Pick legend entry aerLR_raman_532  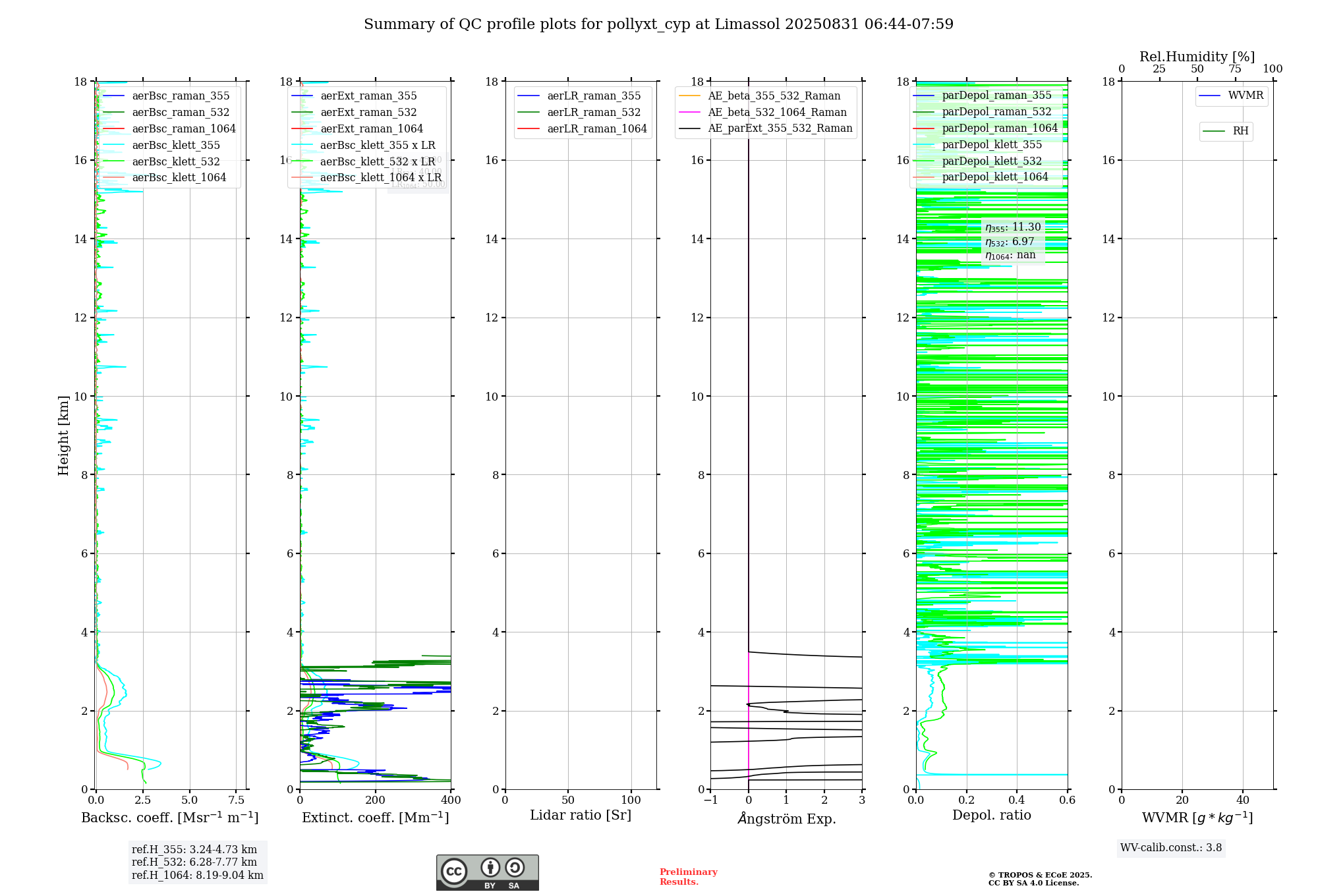click(x=579, y=113)
